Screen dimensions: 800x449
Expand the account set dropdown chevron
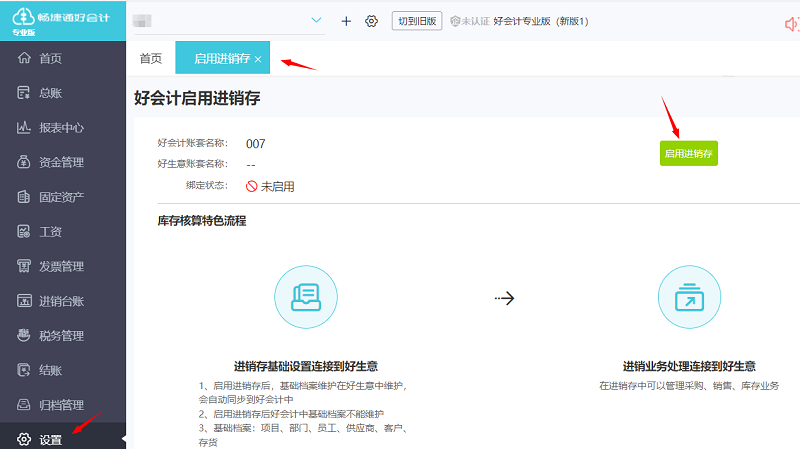[316, 20]
